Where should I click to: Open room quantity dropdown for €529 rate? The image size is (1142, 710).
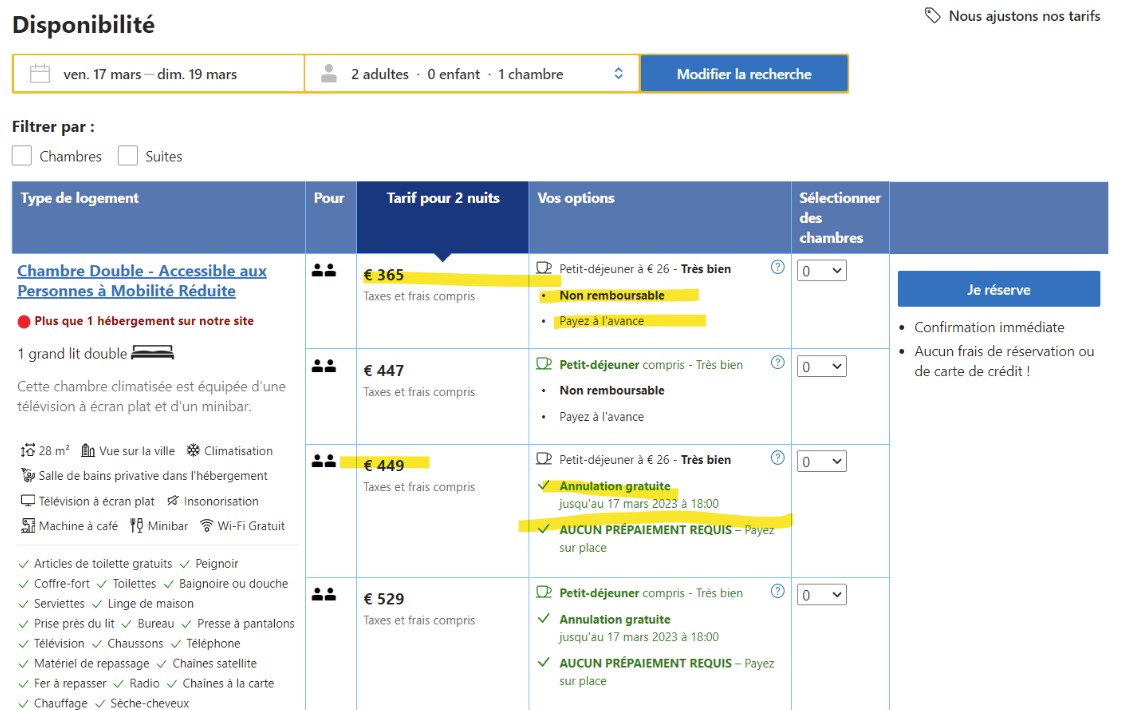click(822, 595)
